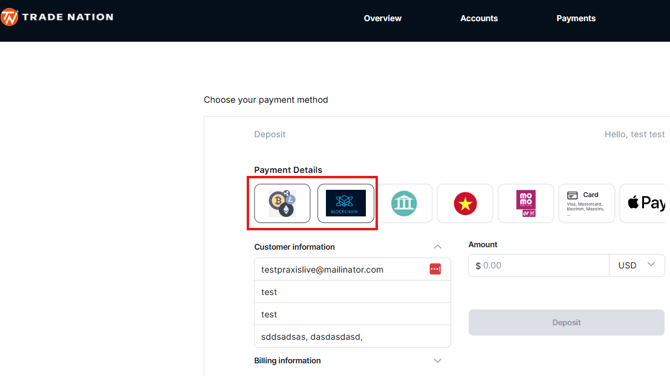Focus the Amount input field
The image size is (670, 376).
click(539, 265)
